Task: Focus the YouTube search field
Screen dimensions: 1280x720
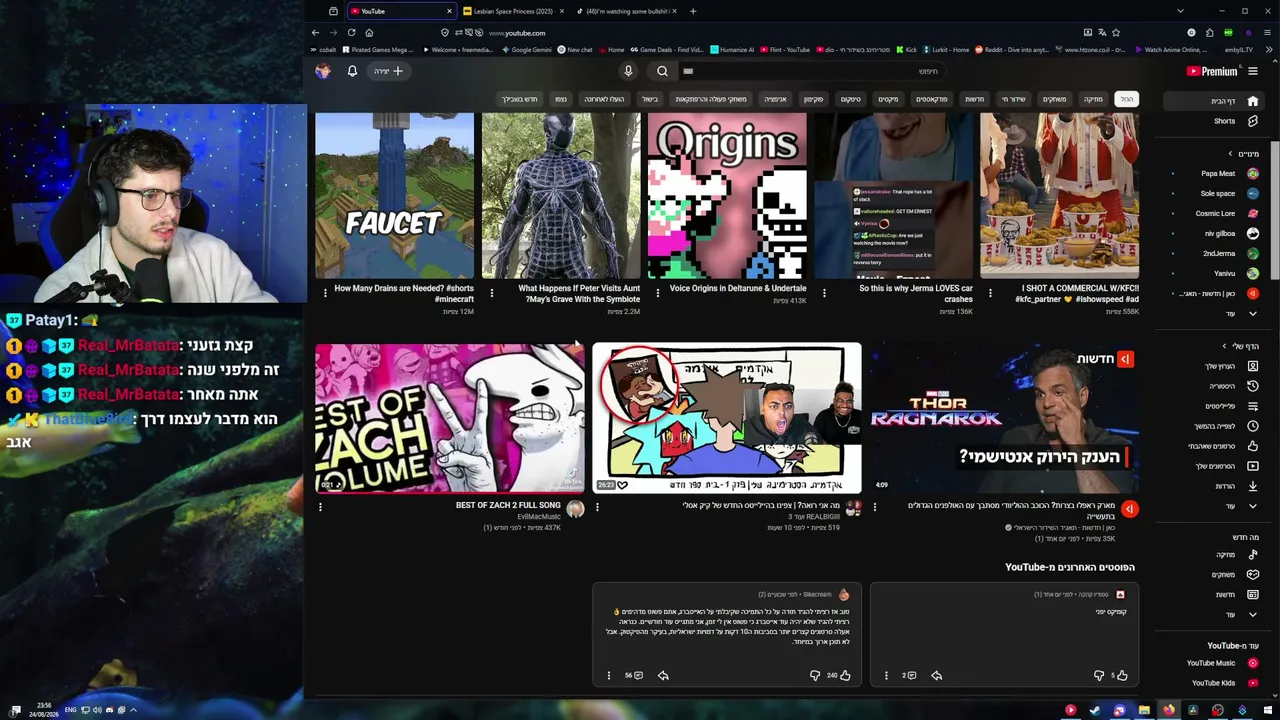Action: [x=812, y=71]
